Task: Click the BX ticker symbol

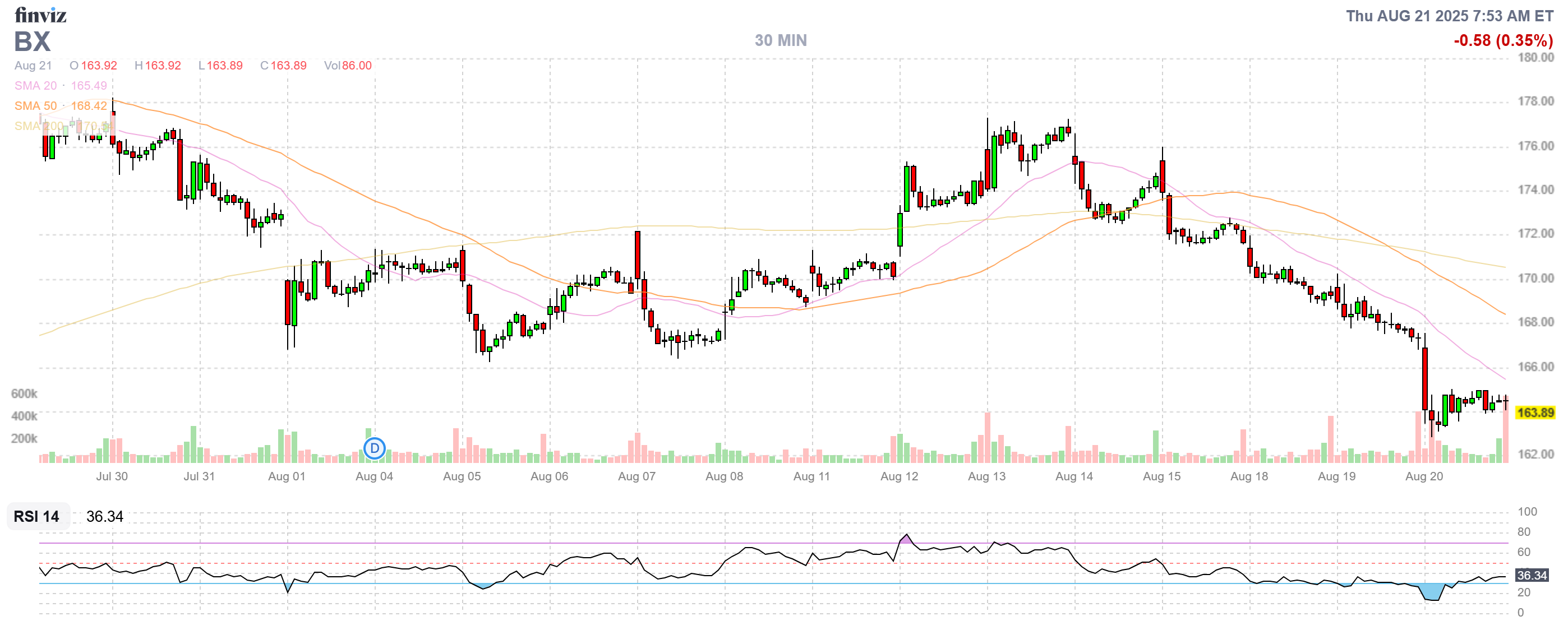Action: pyautogui.click(x=33, y=42)
